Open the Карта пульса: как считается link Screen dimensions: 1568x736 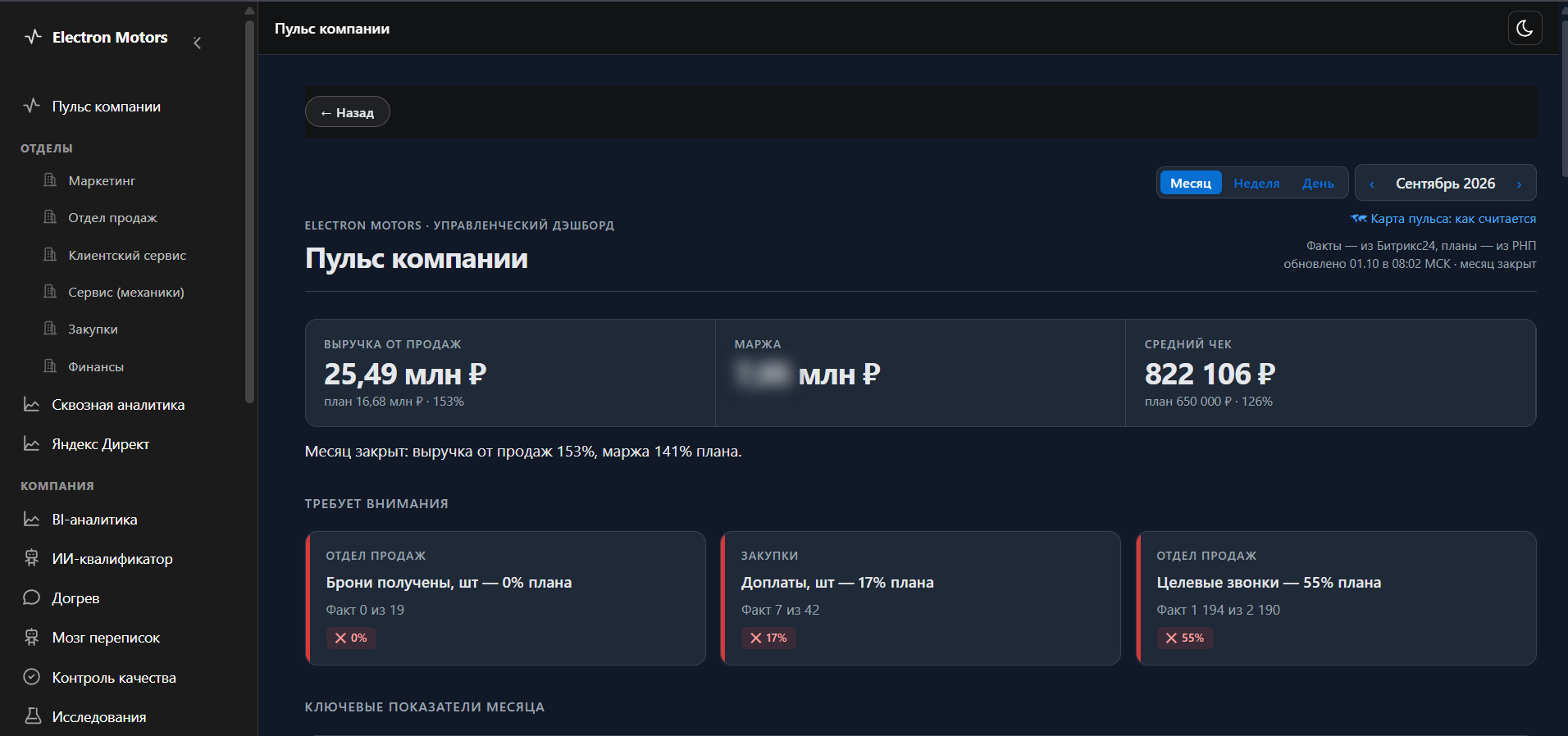click(1443, 219)
